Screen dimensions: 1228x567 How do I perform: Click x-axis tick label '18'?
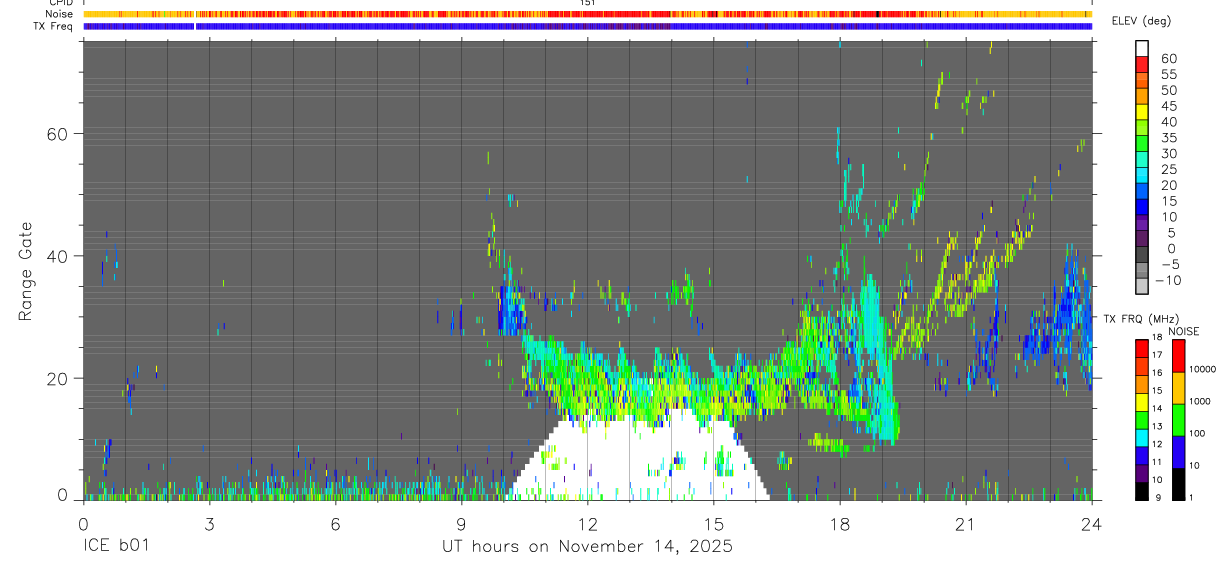pos(839,524)
